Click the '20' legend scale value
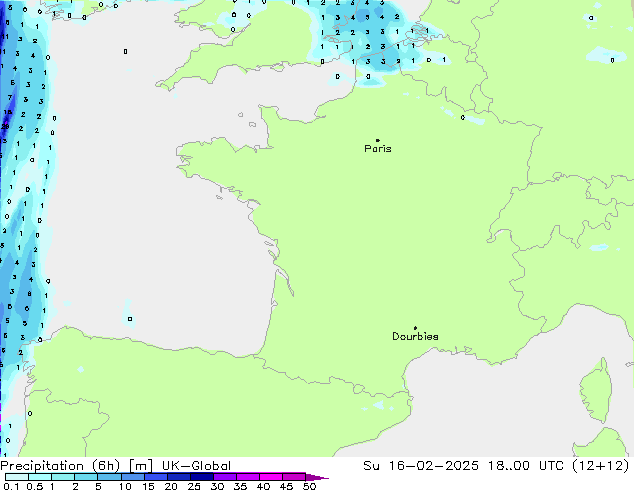The width and height of the screenshot is (634, 490). 171,486
